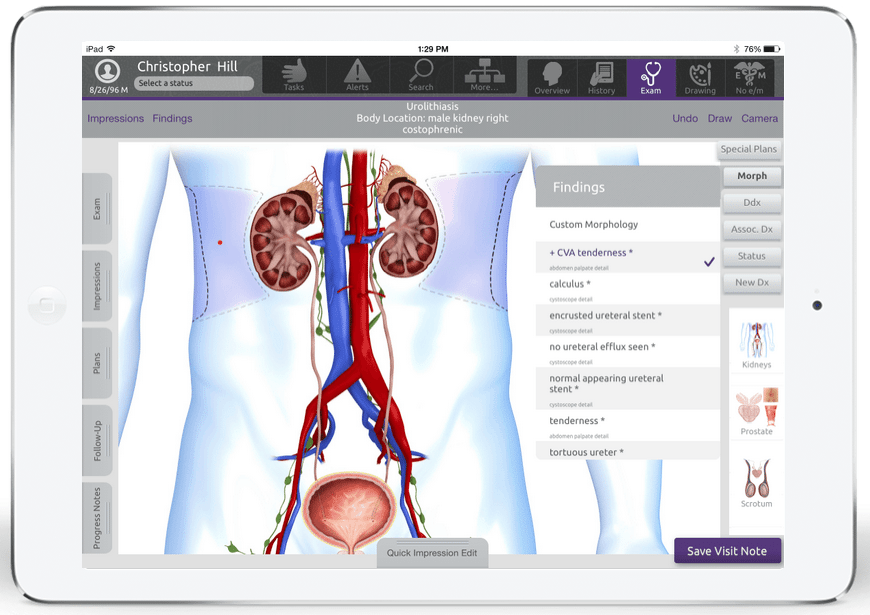Screen dimensions: 870x615
Task: Click the New Dx button
Action: pos(752,283)
